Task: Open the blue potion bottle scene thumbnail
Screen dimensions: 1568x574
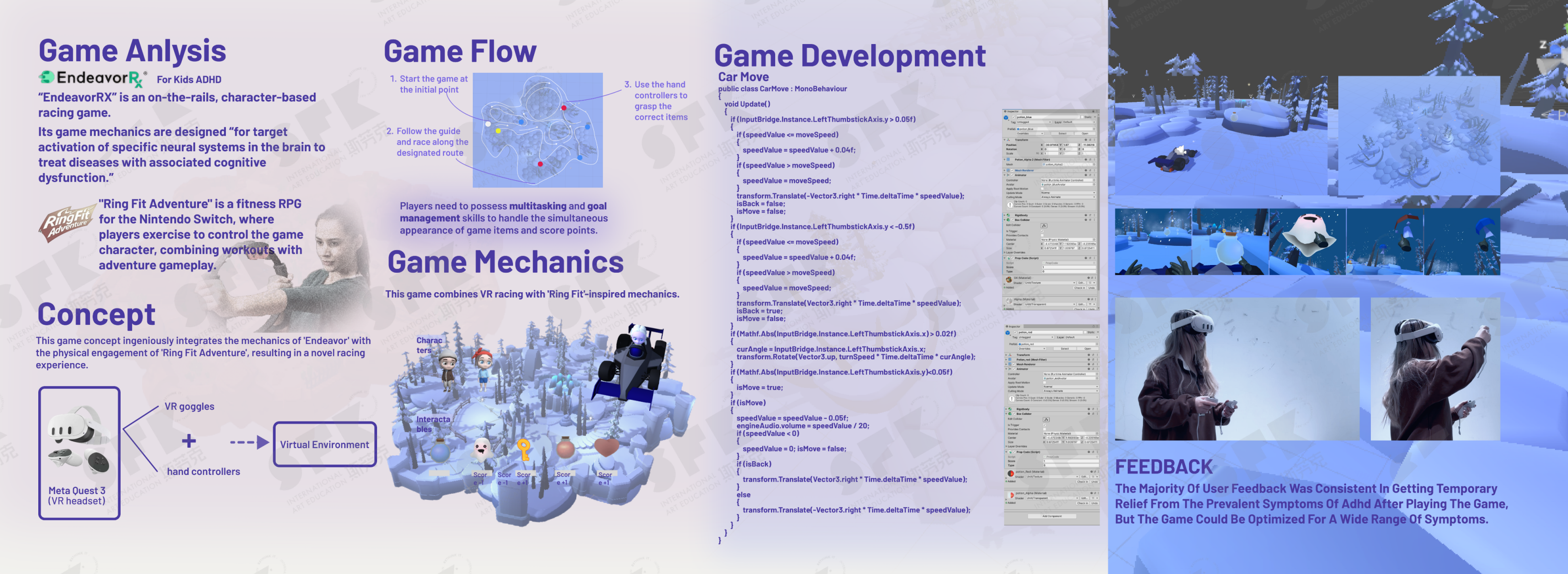Action: click(1230, 242)
